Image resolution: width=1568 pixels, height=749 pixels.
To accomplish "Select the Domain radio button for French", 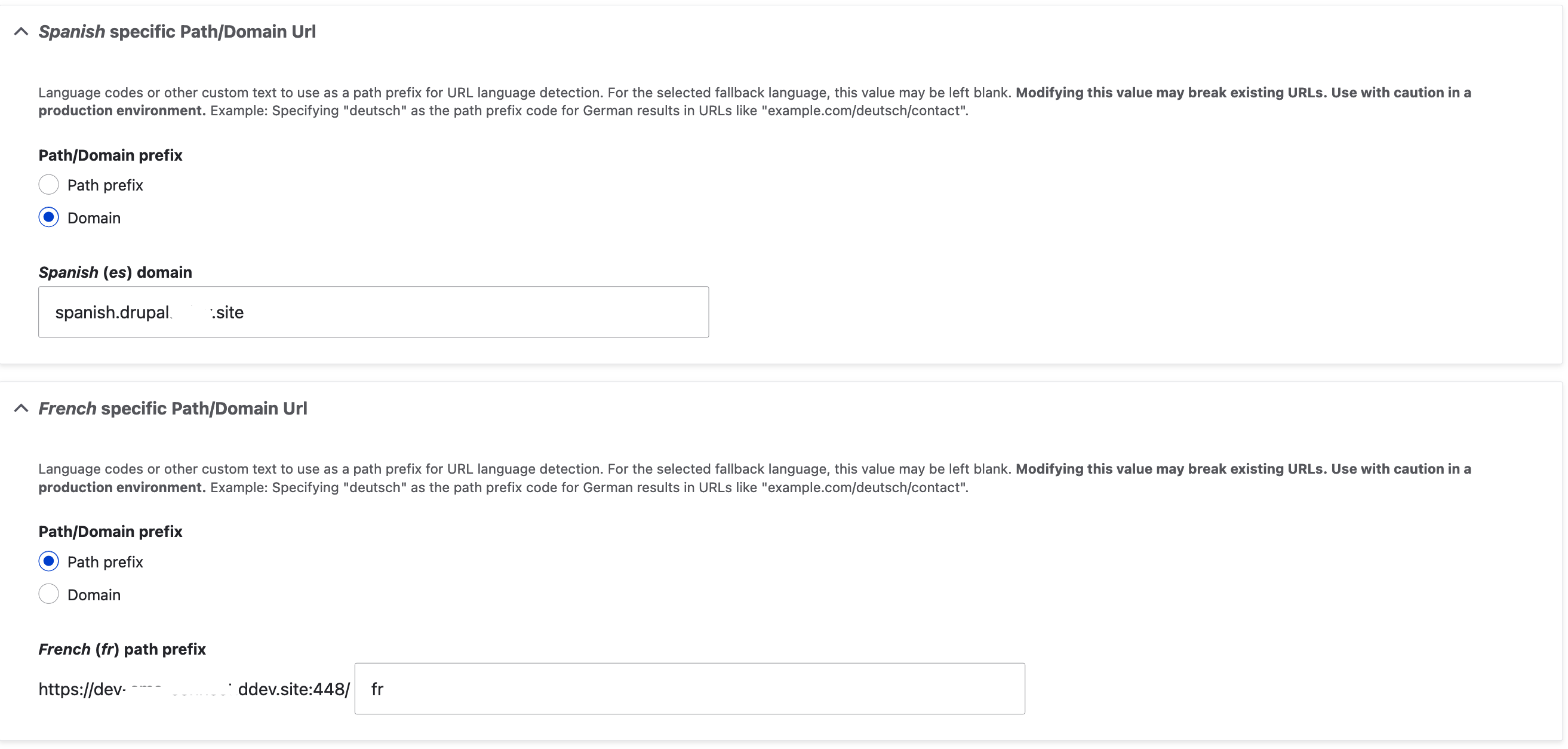I will 49,594.
